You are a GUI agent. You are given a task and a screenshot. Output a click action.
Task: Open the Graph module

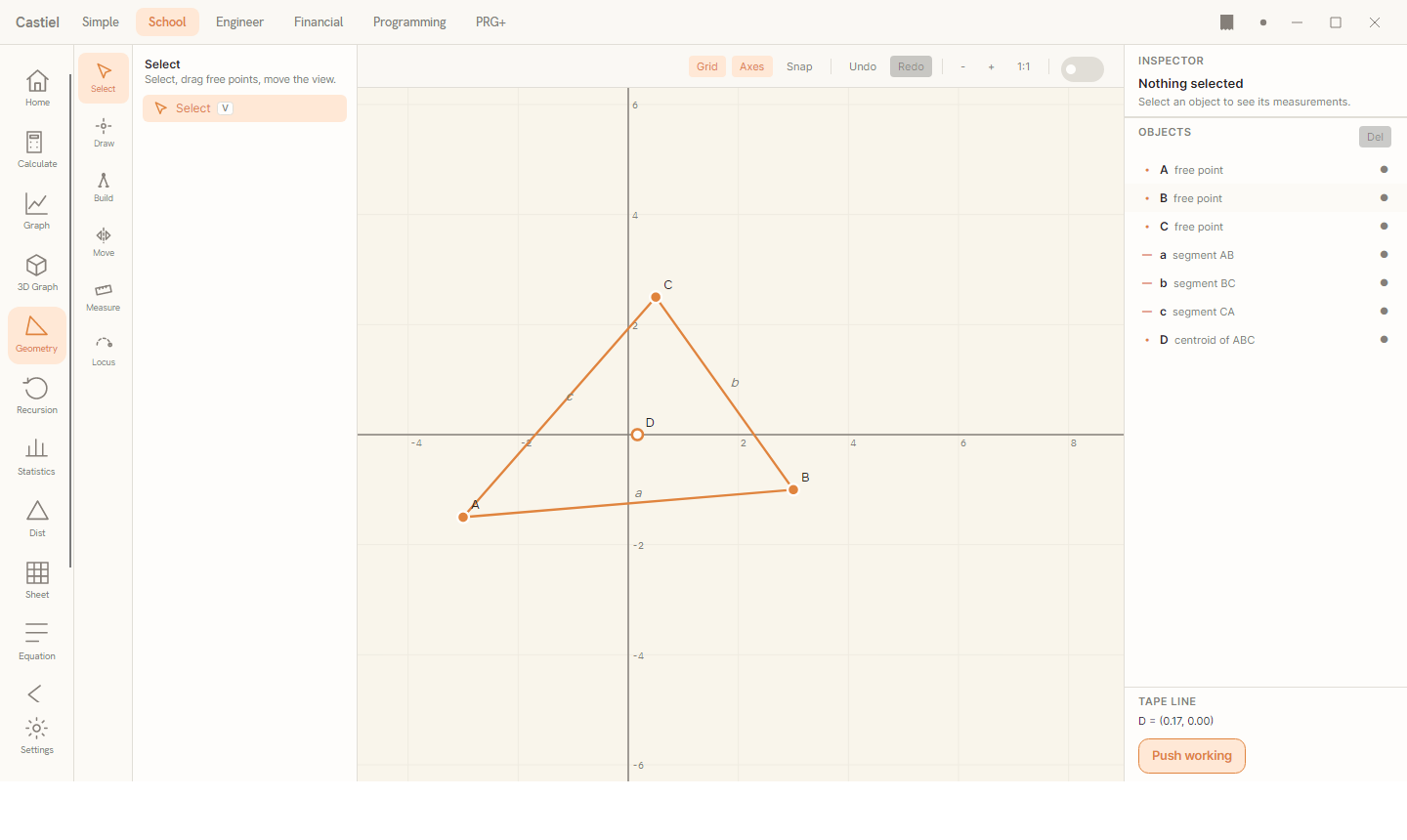(x=37, y=211)
